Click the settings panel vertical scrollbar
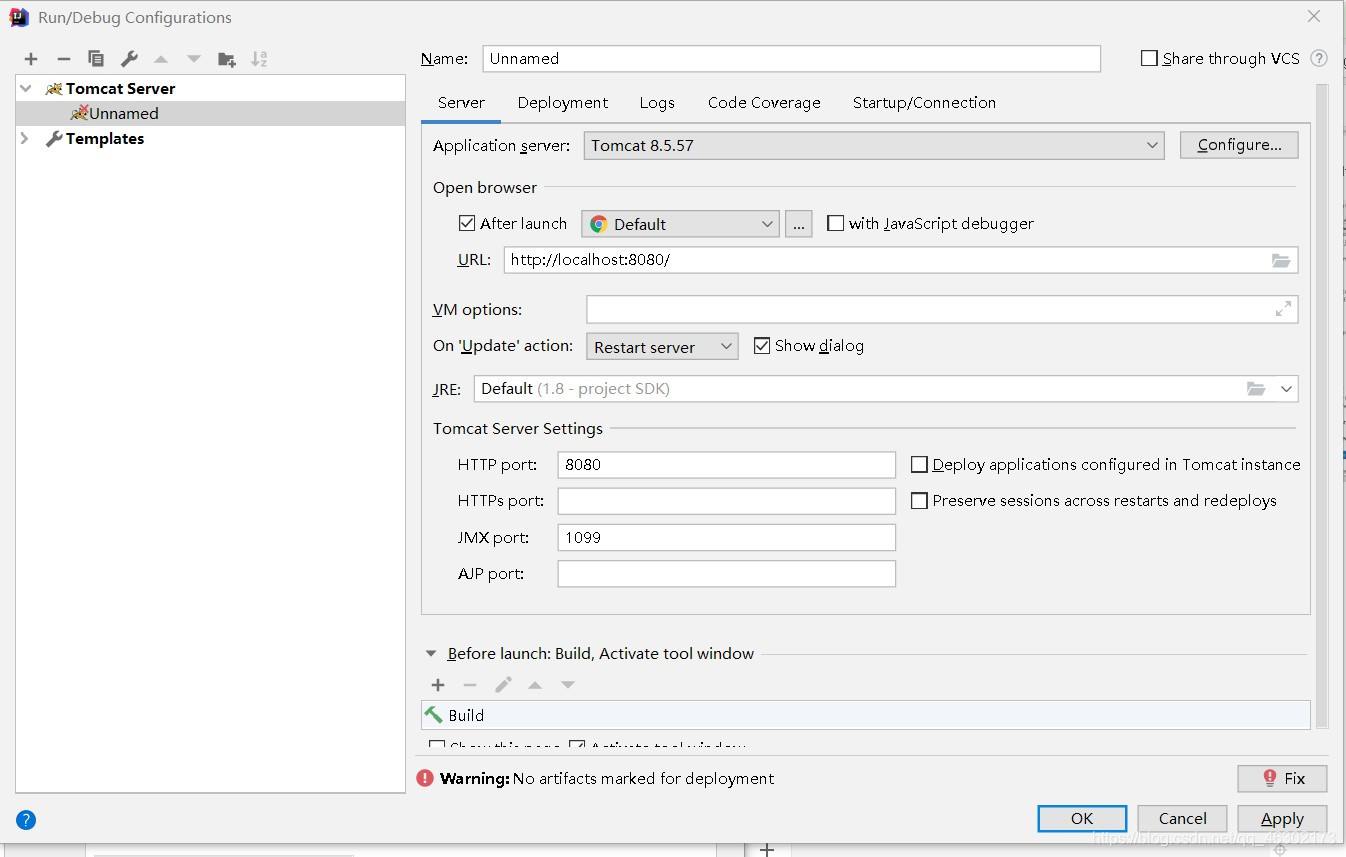 1322,405
